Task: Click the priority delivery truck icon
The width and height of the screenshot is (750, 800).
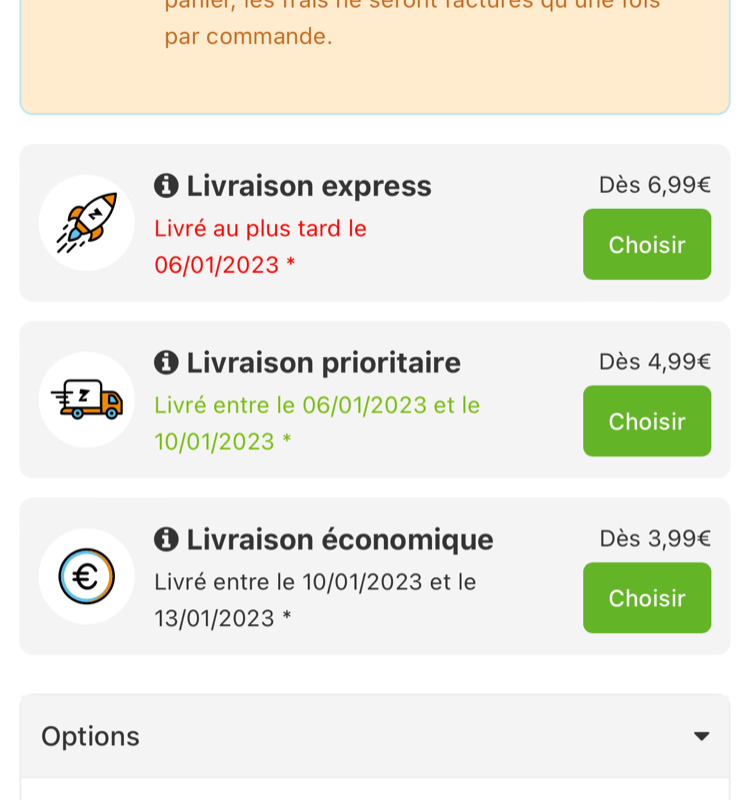Action: pos(87,399)
